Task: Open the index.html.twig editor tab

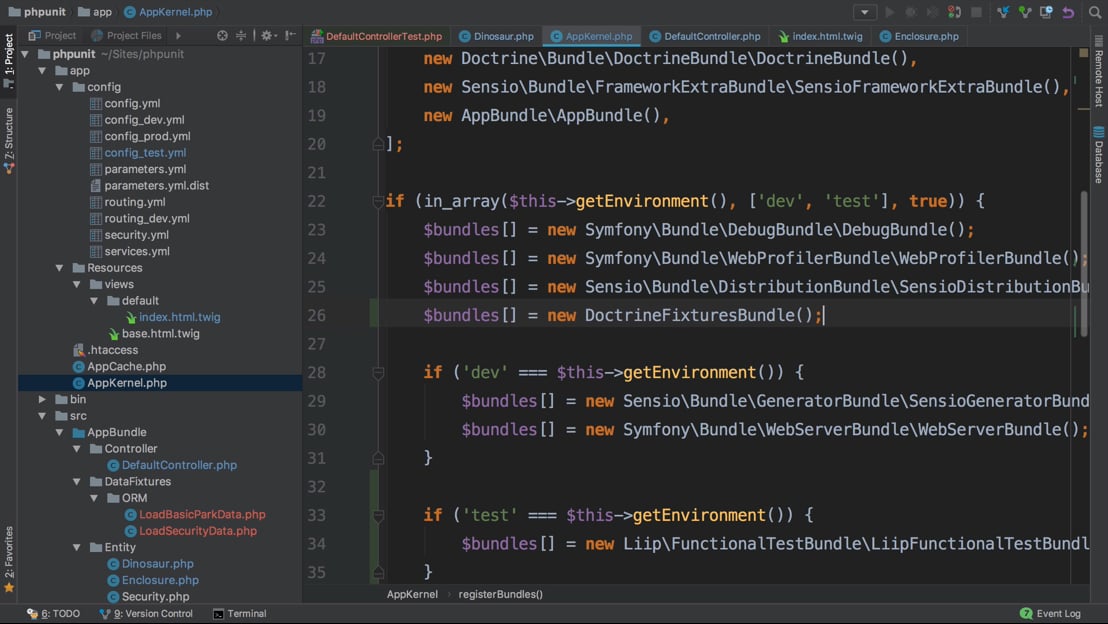Action: [x=820, y=36]
